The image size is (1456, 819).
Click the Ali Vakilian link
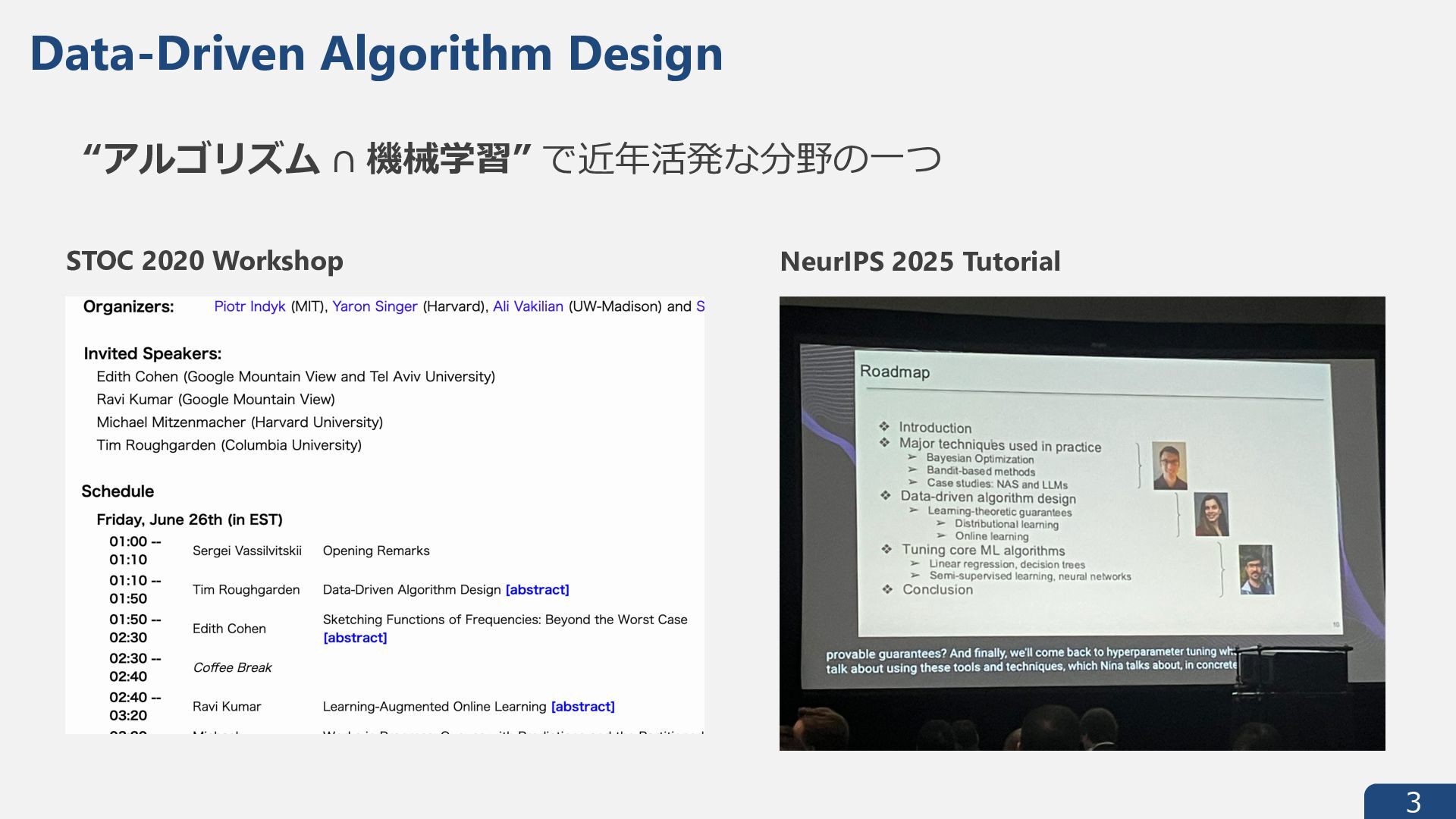[x=528, y=306]
